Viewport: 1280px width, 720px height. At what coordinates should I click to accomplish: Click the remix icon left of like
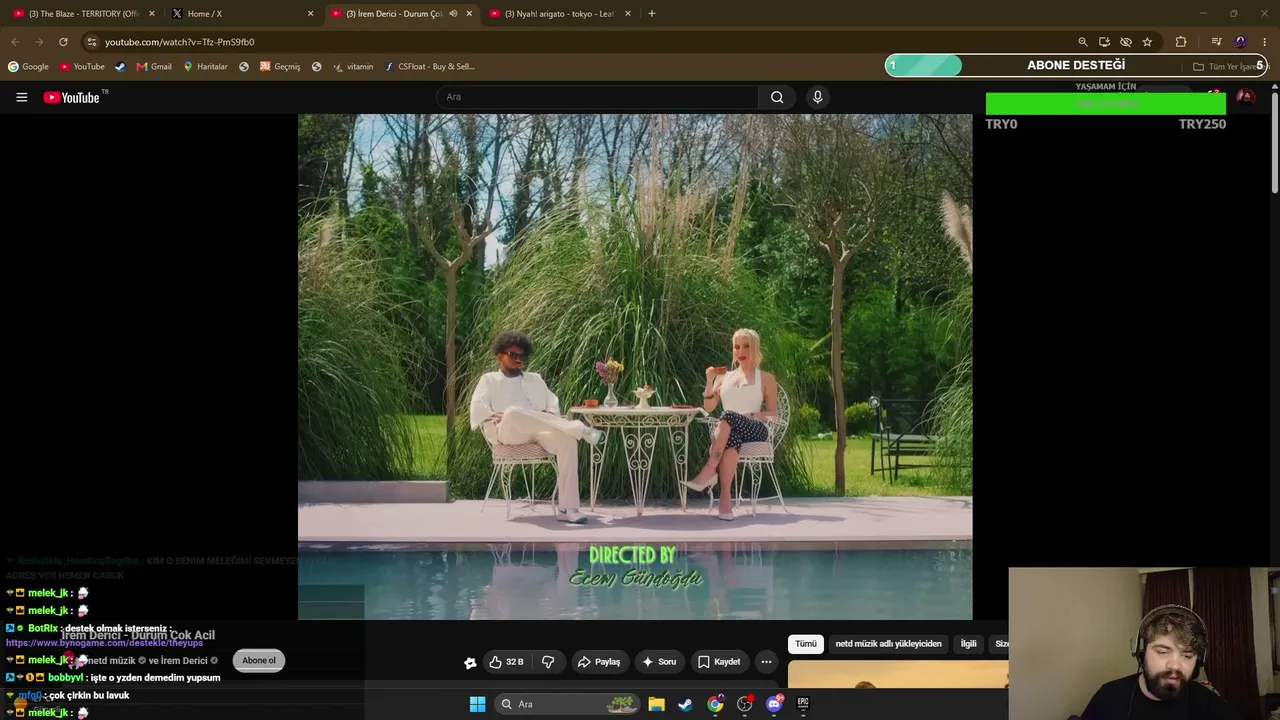coord(470,662)
